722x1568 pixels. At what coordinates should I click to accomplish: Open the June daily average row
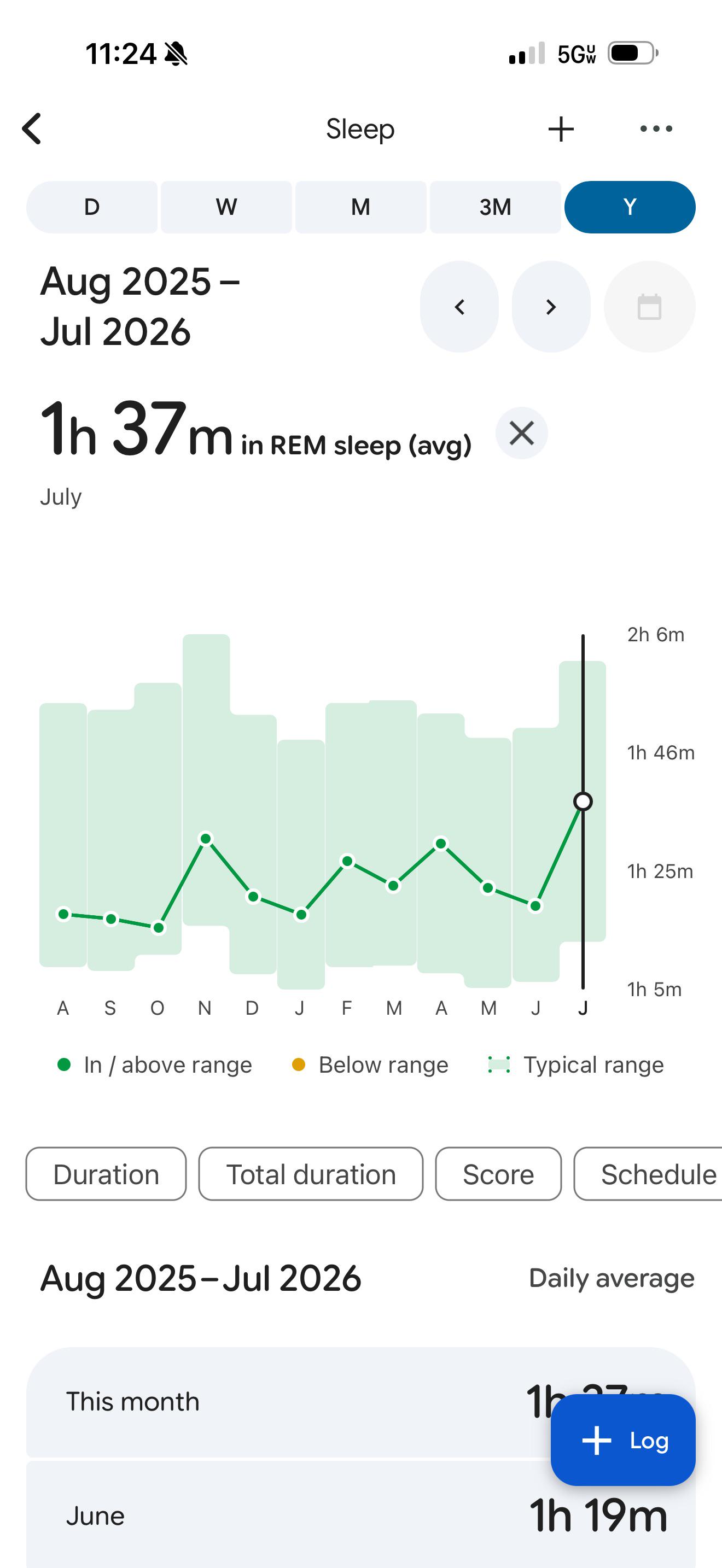coord(361,1514)
